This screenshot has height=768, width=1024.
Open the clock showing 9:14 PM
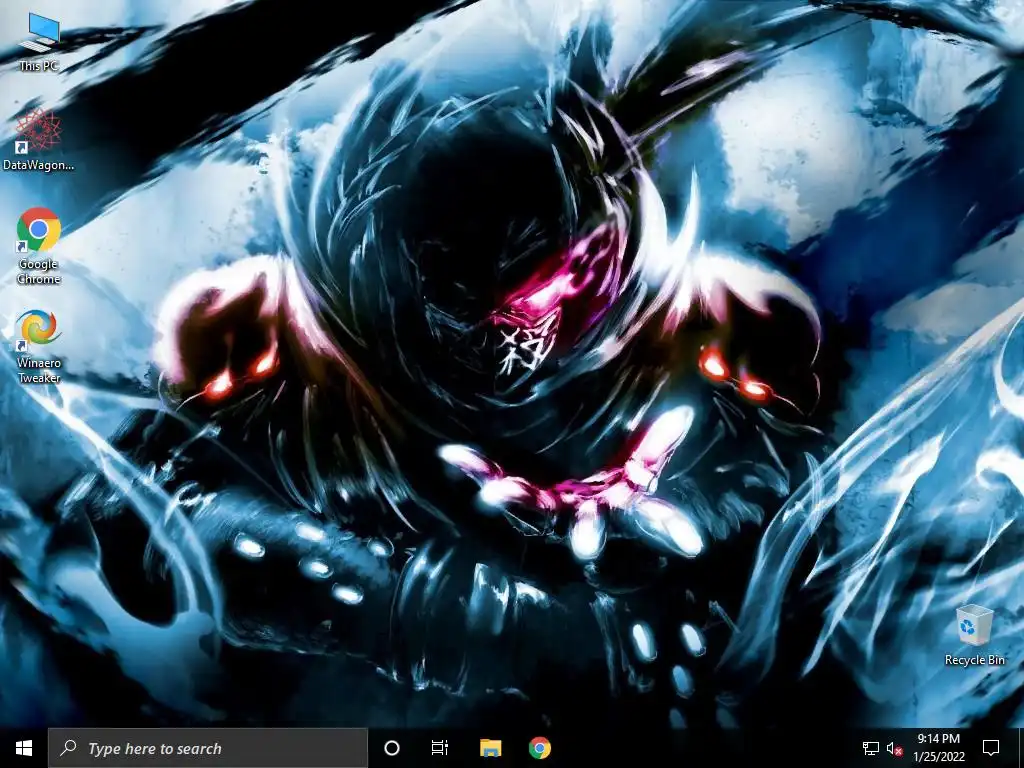938,748
